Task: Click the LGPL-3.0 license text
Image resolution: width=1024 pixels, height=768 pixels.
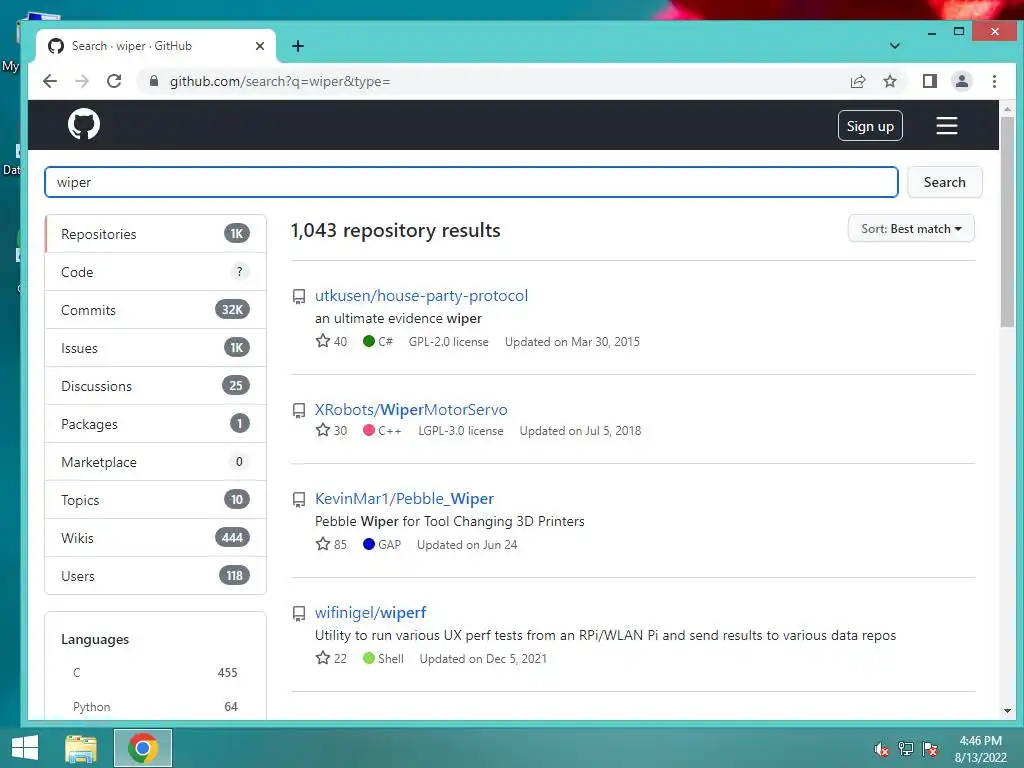Action: tap(460, 430)
